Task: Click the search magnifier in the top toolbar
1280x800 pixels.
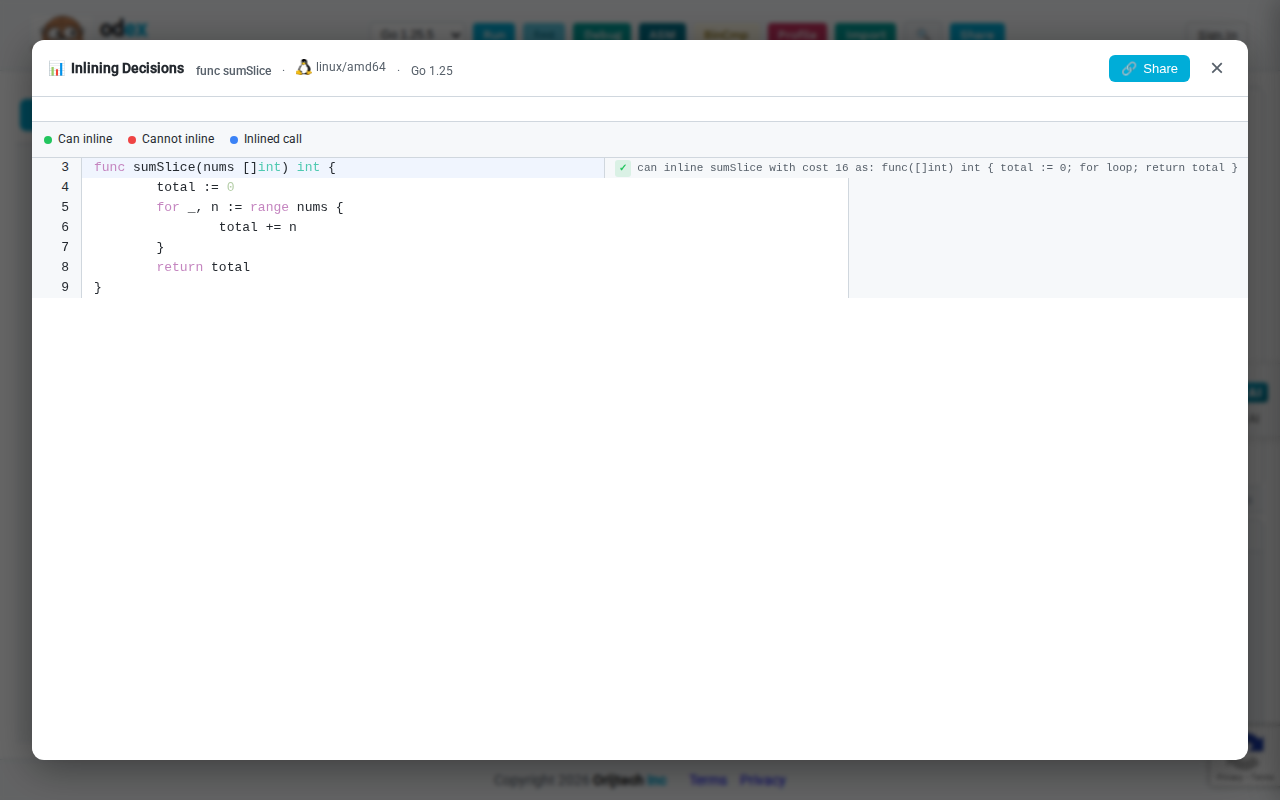Action: (922, 34)
